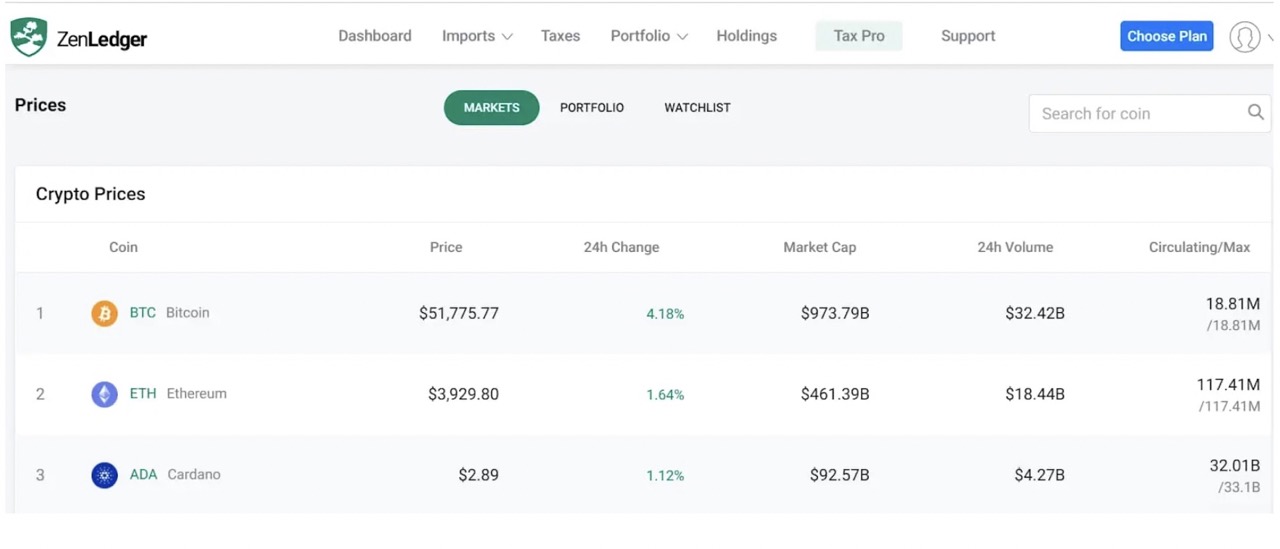Image resolution: width=1280 pixels, height=549 pixels.
Task: Click the Bitcoin name label
Action: click(188, 313)
